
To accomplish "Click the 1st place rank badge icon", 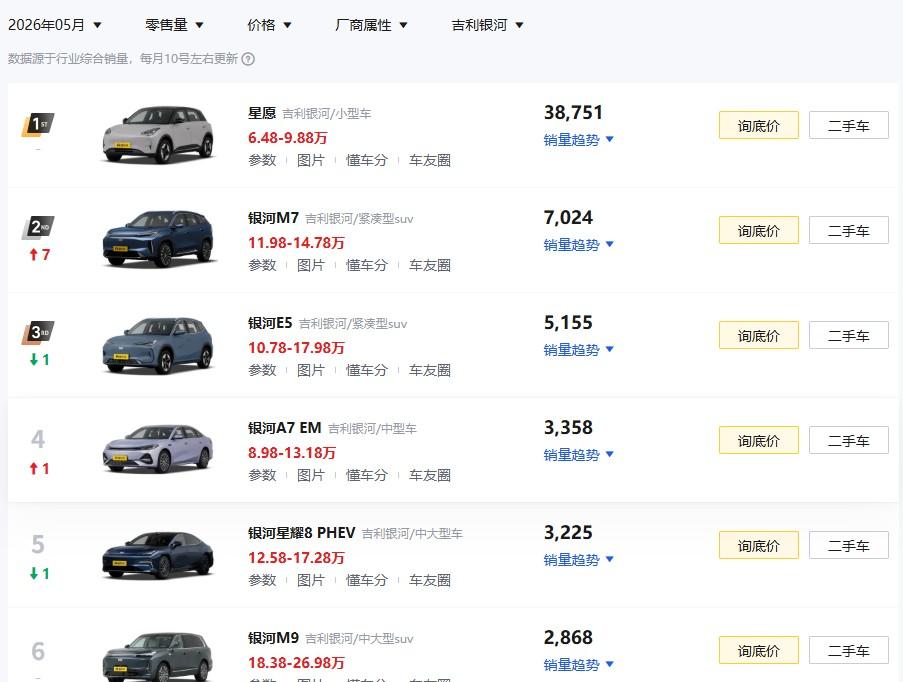I will click(x=38, y=124).
